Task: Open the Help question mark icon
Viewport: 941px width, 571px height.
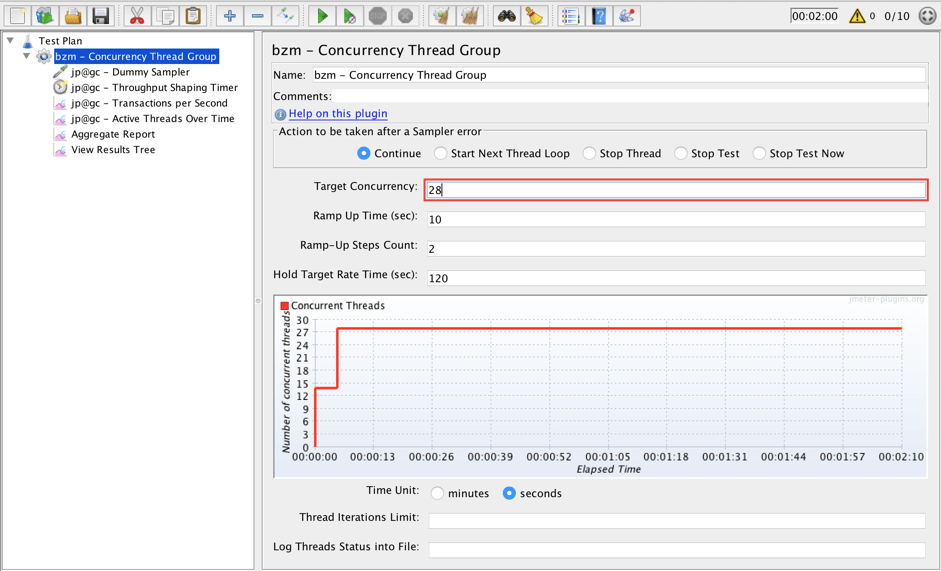Action: click(x=599, y=16)
